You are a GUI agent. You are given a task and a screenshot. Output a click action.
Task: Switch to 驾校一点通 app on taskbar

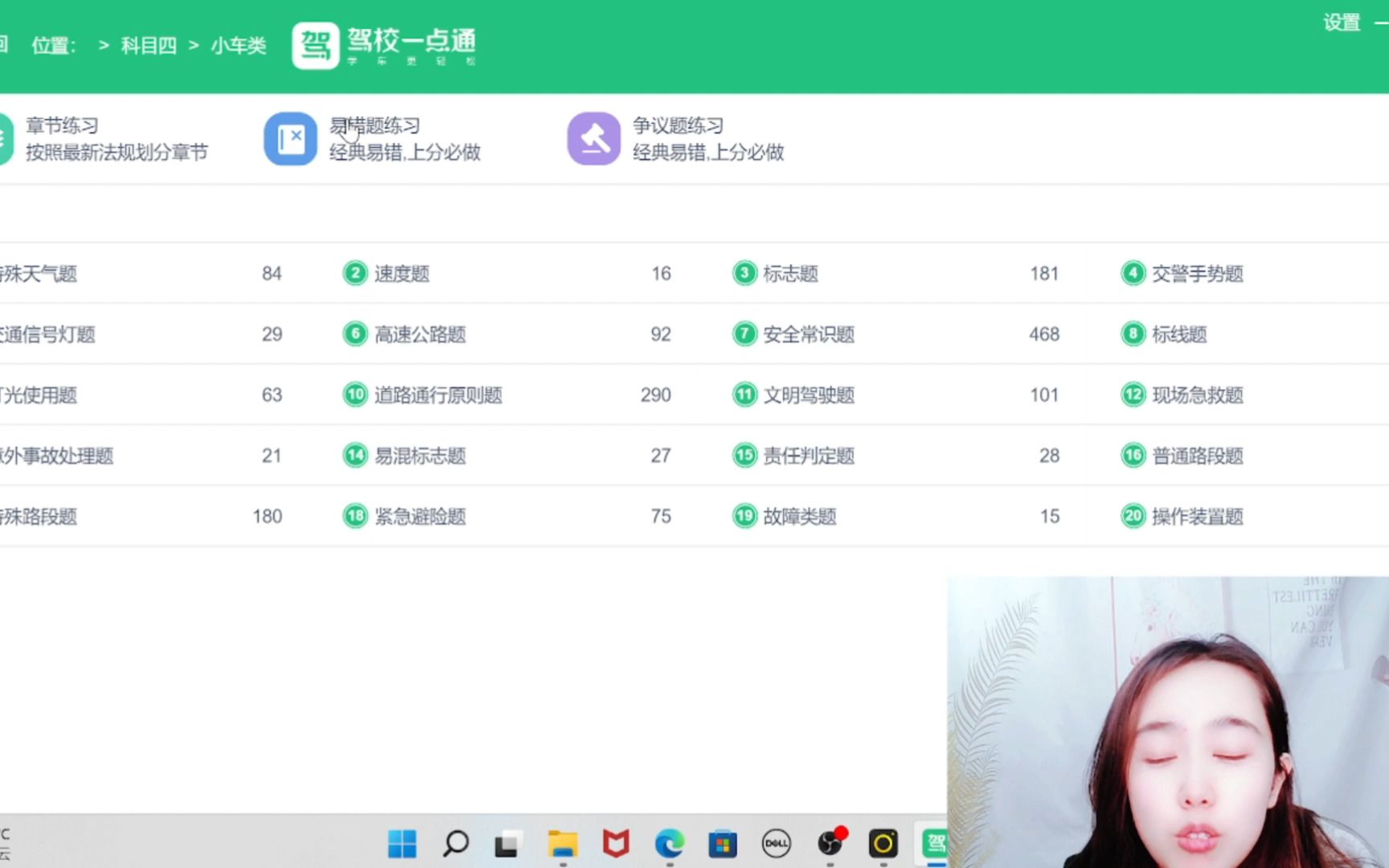point(934,843)
